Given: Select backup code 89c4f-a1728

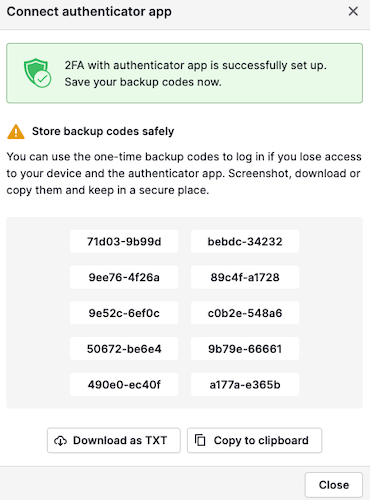Looking at the screenshot, I should 245,277.
